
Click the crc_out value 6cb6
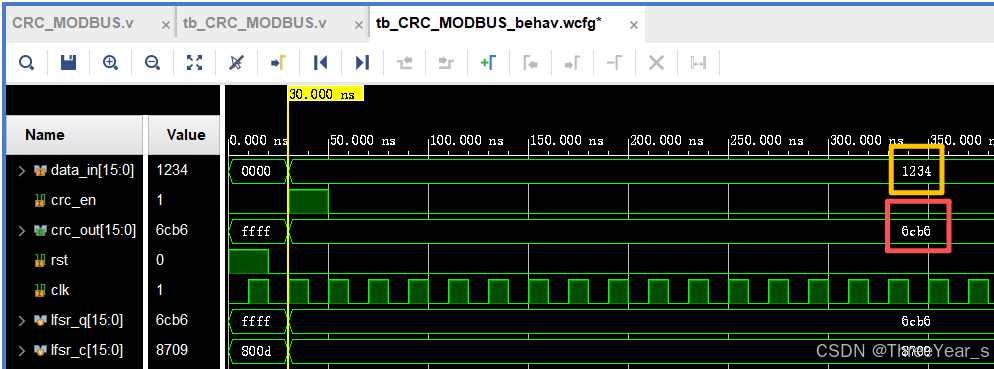point(171,231)
